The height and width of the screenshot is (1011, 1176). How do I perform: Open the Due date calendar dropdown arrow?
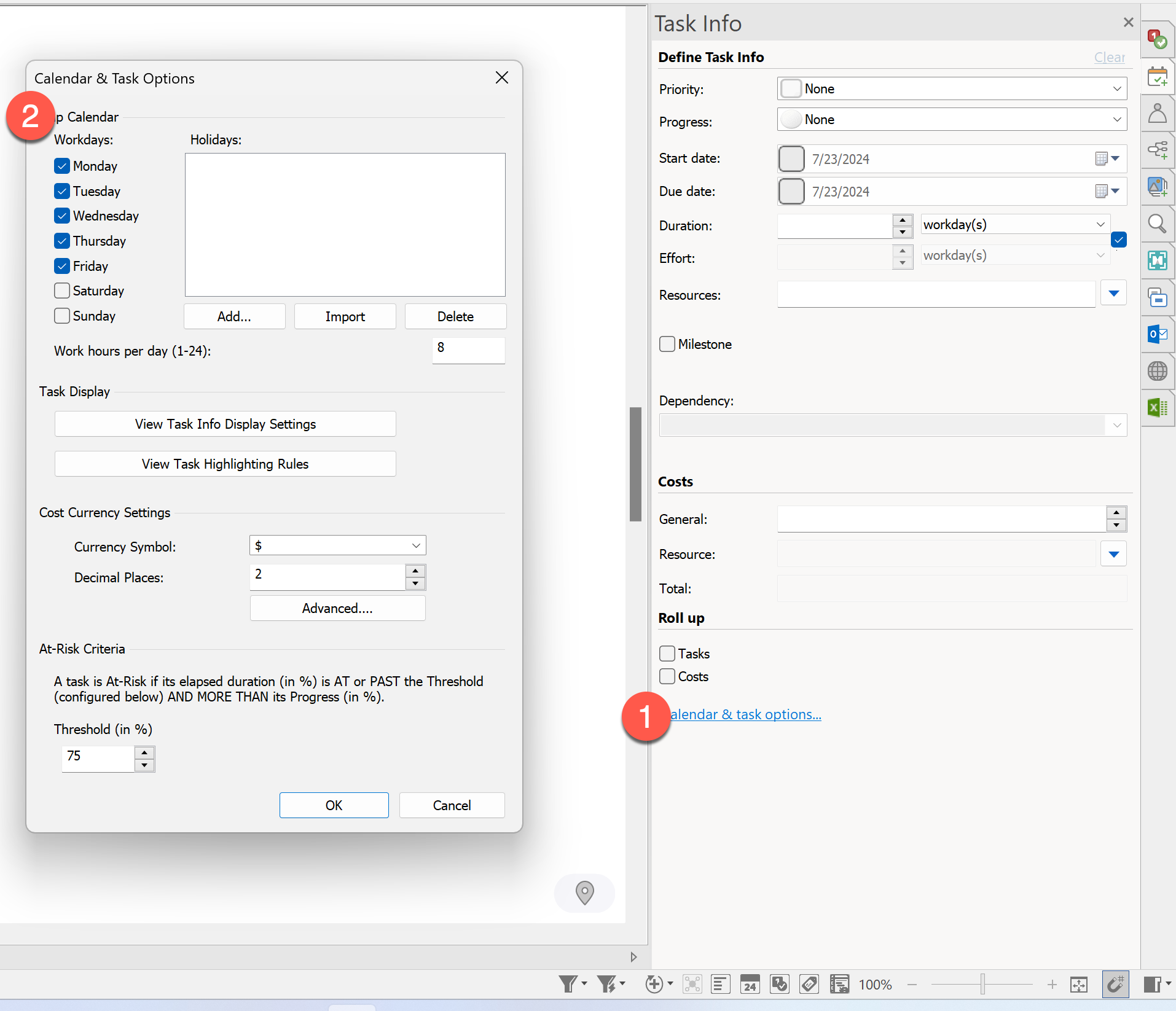(x=1116, y=191)
